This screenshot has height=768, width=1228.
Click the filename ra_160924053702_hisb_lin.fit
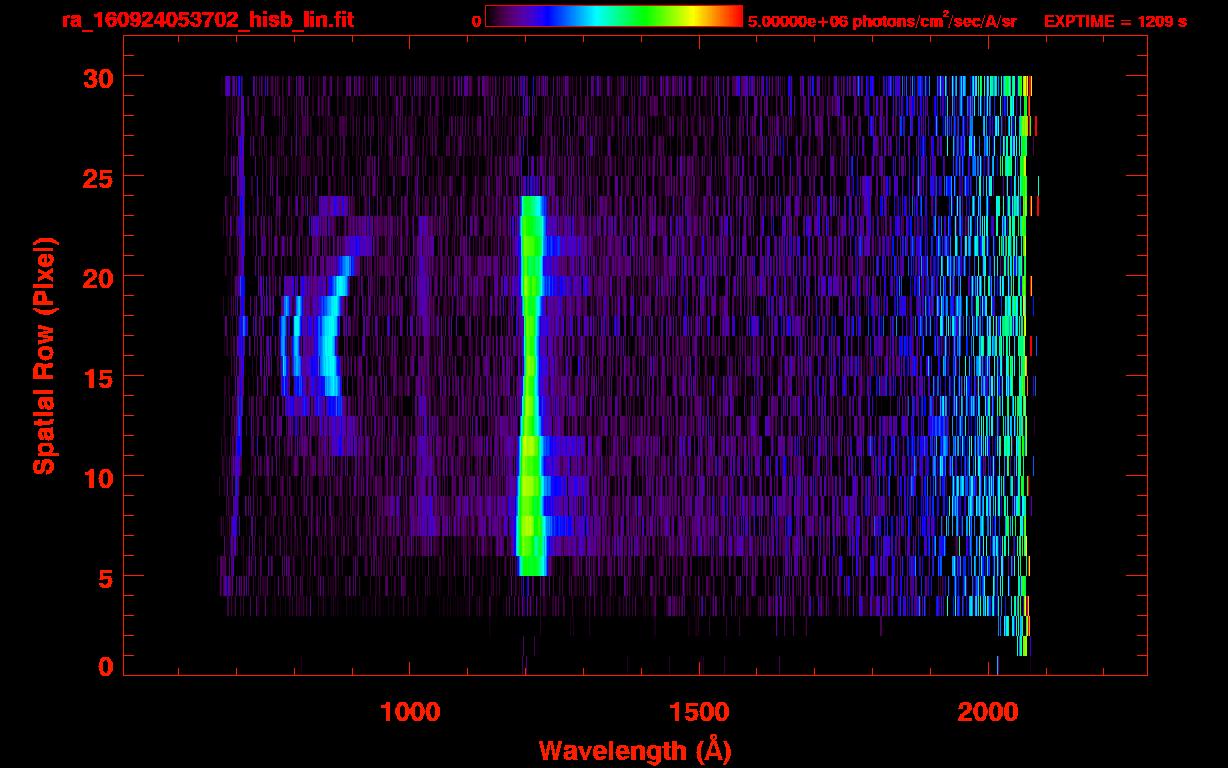coord(207,20)
